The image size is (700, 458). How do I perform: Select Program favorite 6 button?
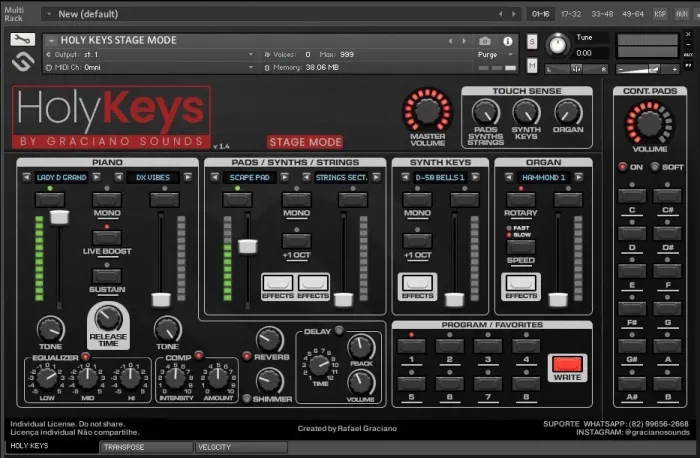(x=449, y=383)
